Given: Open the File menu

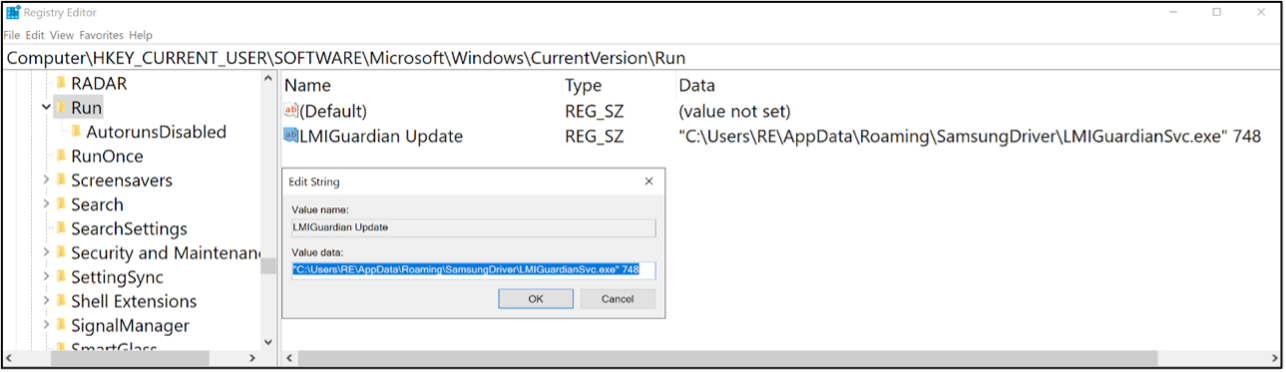Looking at the screenshot, I should (x=12, y=35).
